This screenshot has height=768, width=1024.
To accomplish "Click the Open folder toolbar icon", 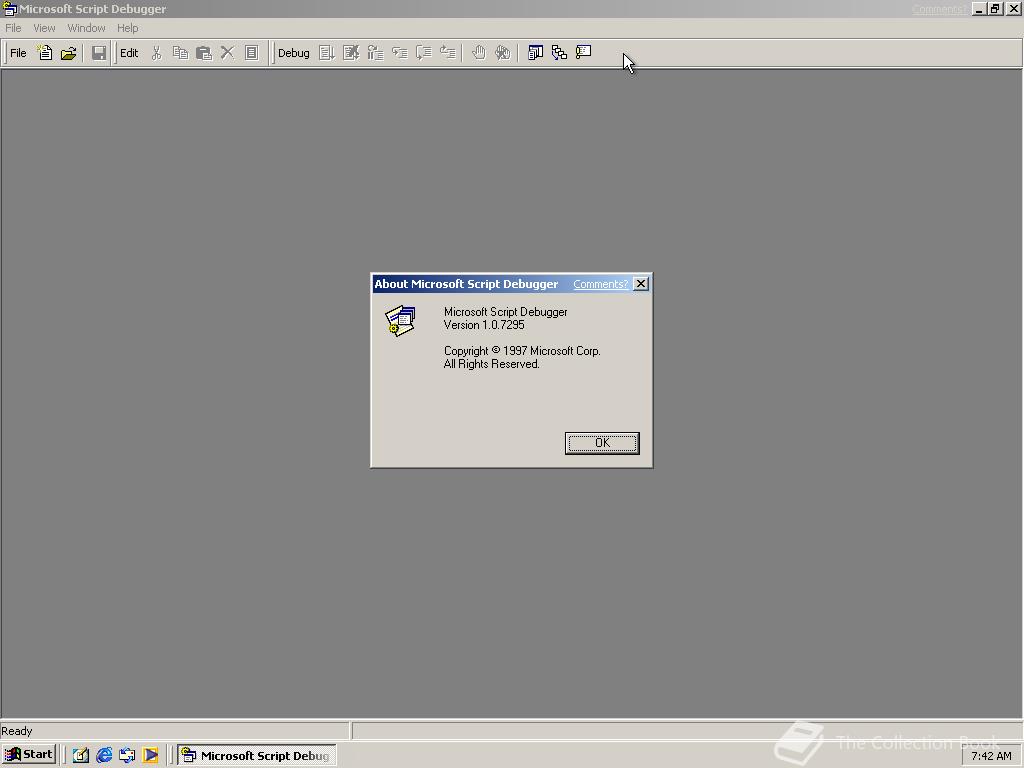I will click(69, 53).
